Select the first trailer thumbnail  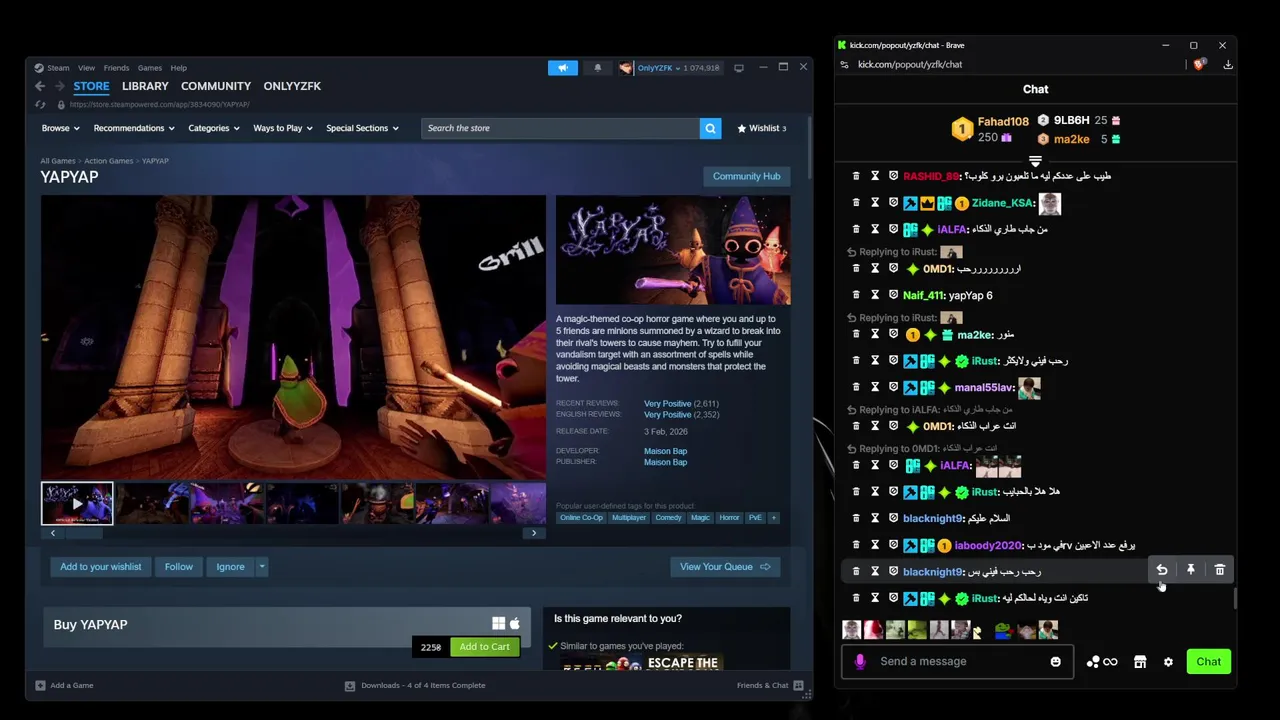[x=77, y=503]
